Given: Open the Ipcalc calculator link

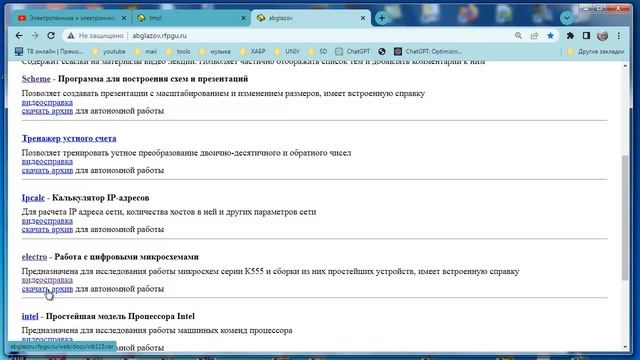Looking at the screenshot, I should pyautogui.click(x=33, y=198).
